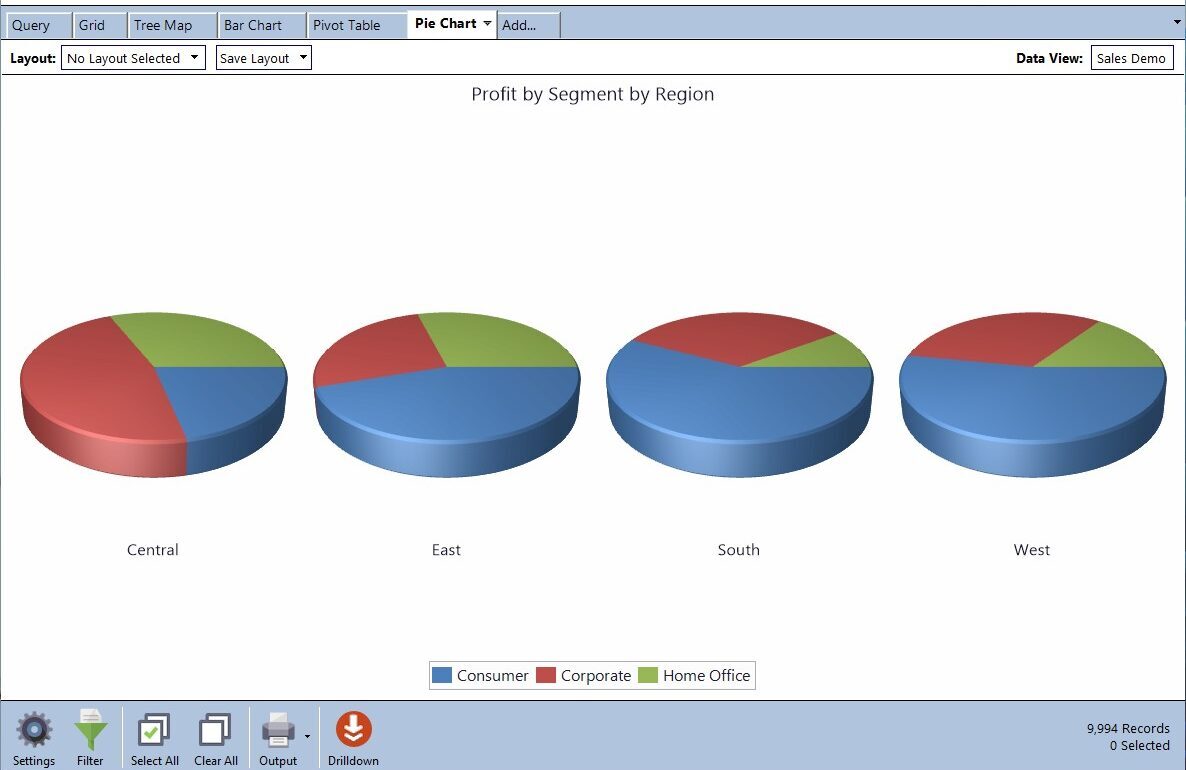Switch to the Query tab

(x=31, y=25)
